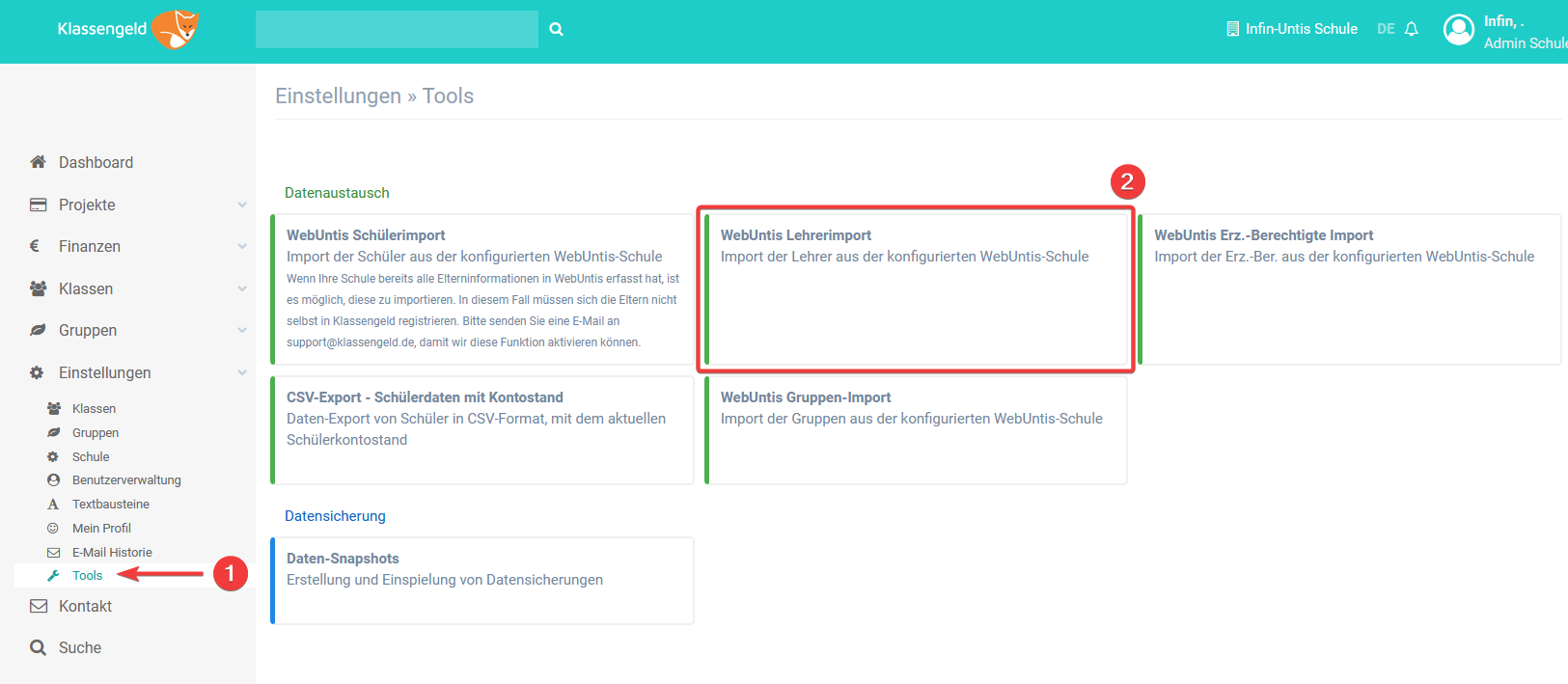Open the Finanzen menu item
This screenshot has height=684, width=1568.
tap(90, 246)
